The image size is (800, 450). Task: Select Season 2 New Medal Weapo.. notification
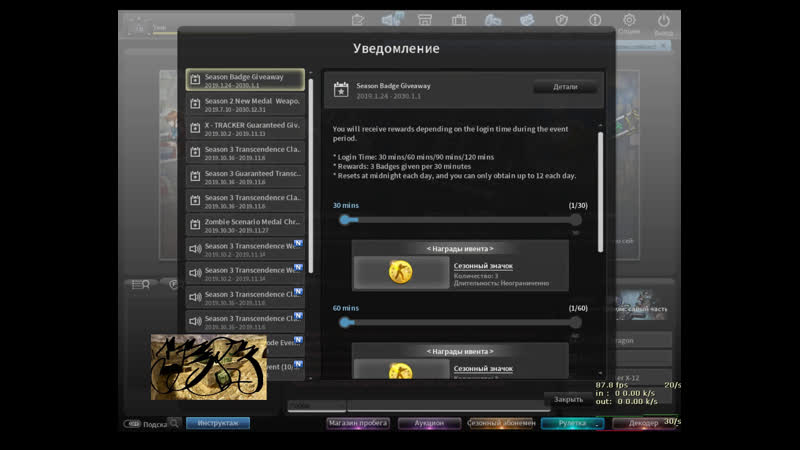(x=245, y=104)
